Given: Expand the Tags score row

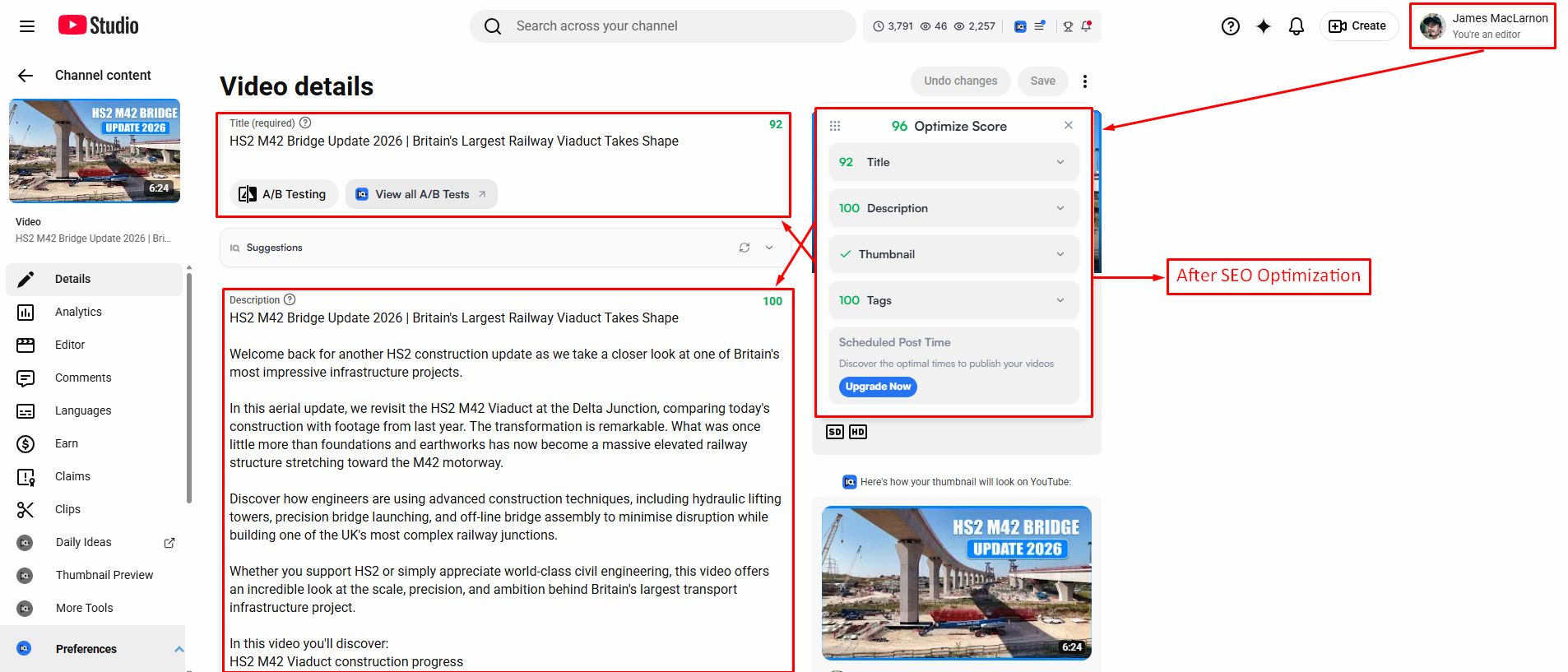Looking at the screenshot, I should pos(953,300).
